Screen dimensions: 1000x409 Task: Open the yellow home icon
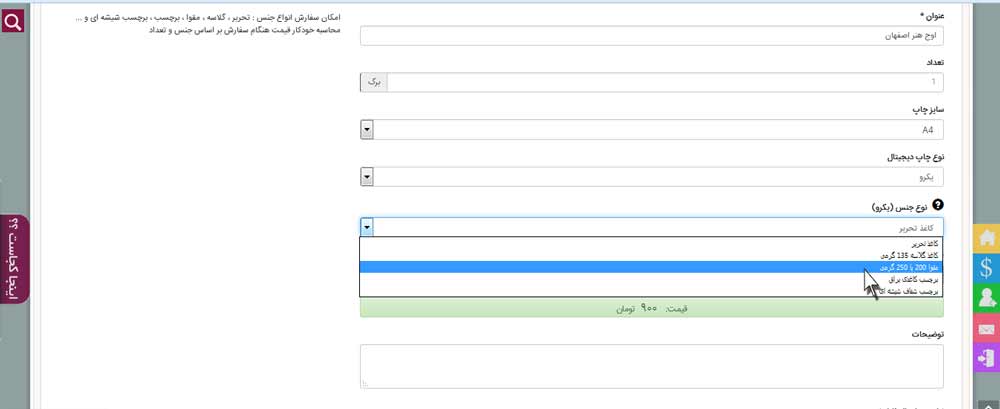point(986,237)
